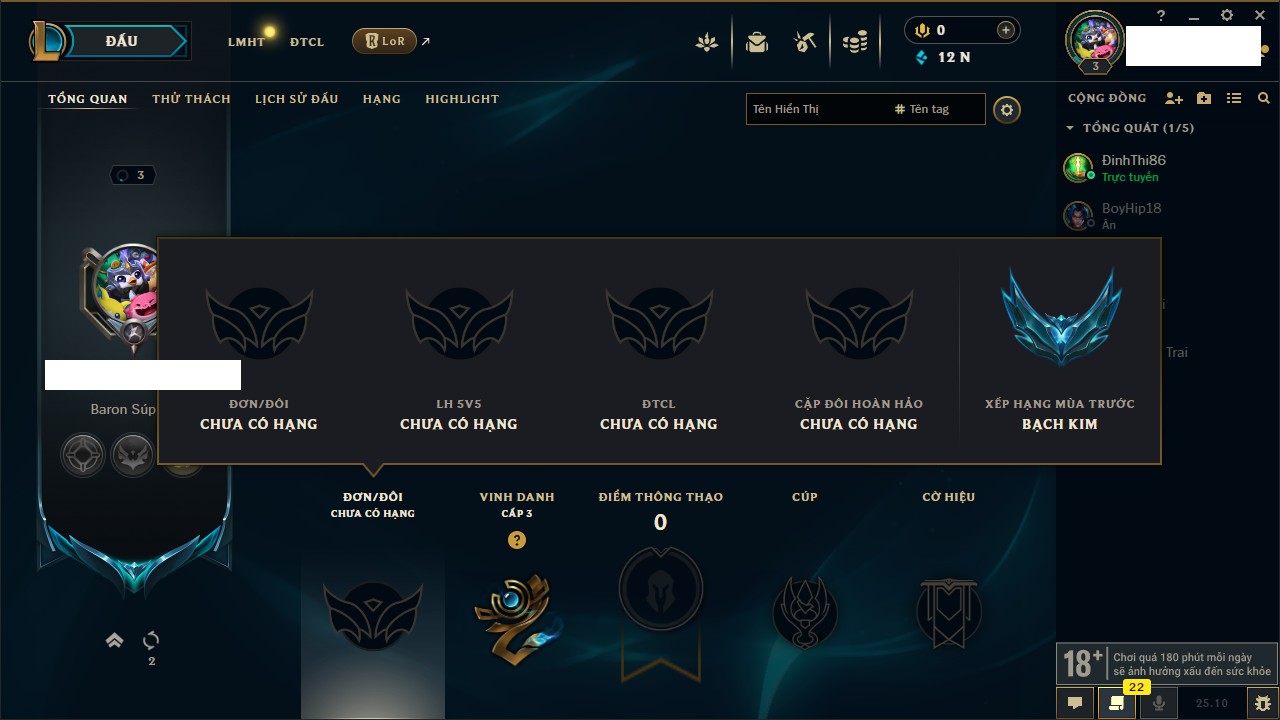Open the chat bubble icon

tap(1075, 703)
